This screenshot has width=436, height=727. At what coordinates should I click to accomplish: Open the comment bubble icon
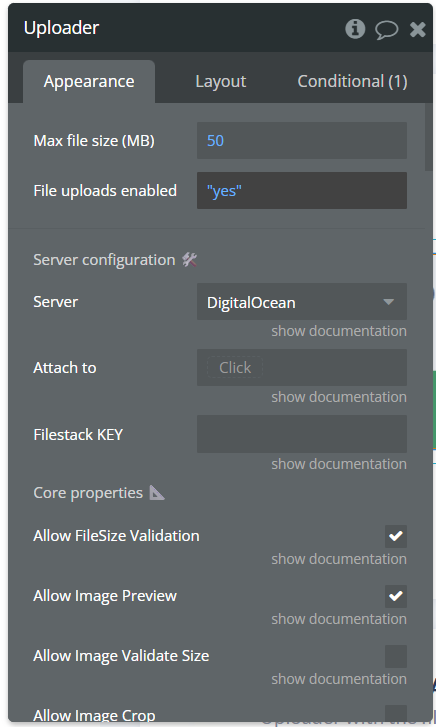386,29
